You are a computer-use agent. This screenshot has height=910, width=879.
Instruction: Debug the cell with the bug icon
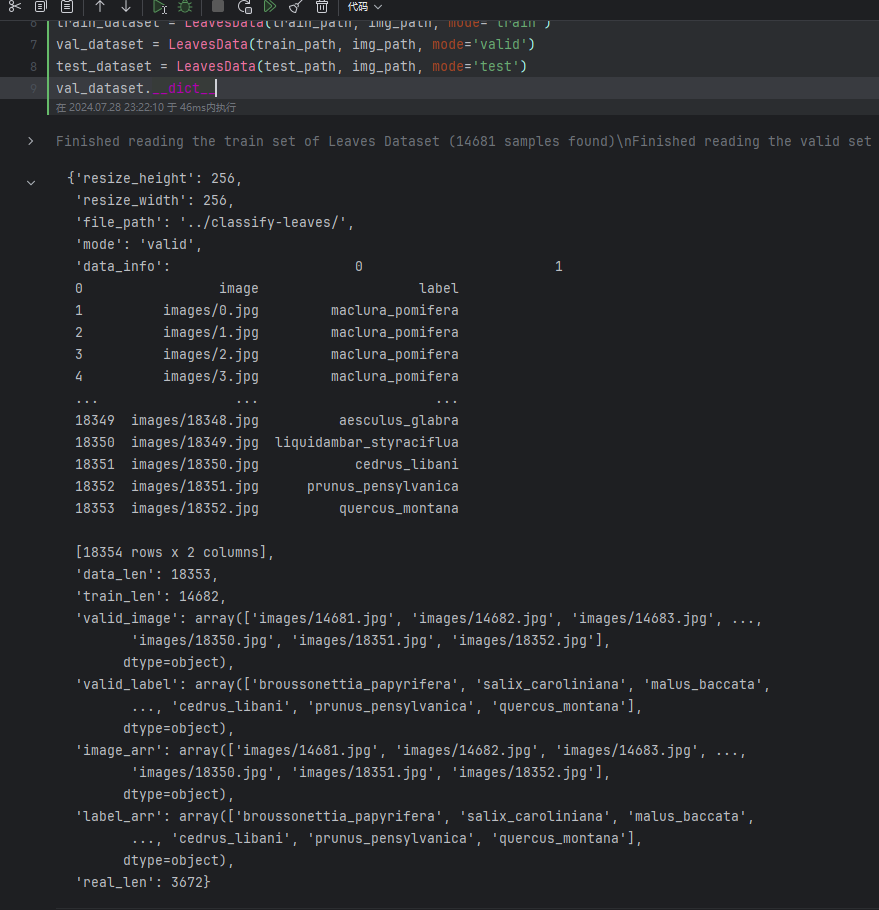[x=185, y=7]
